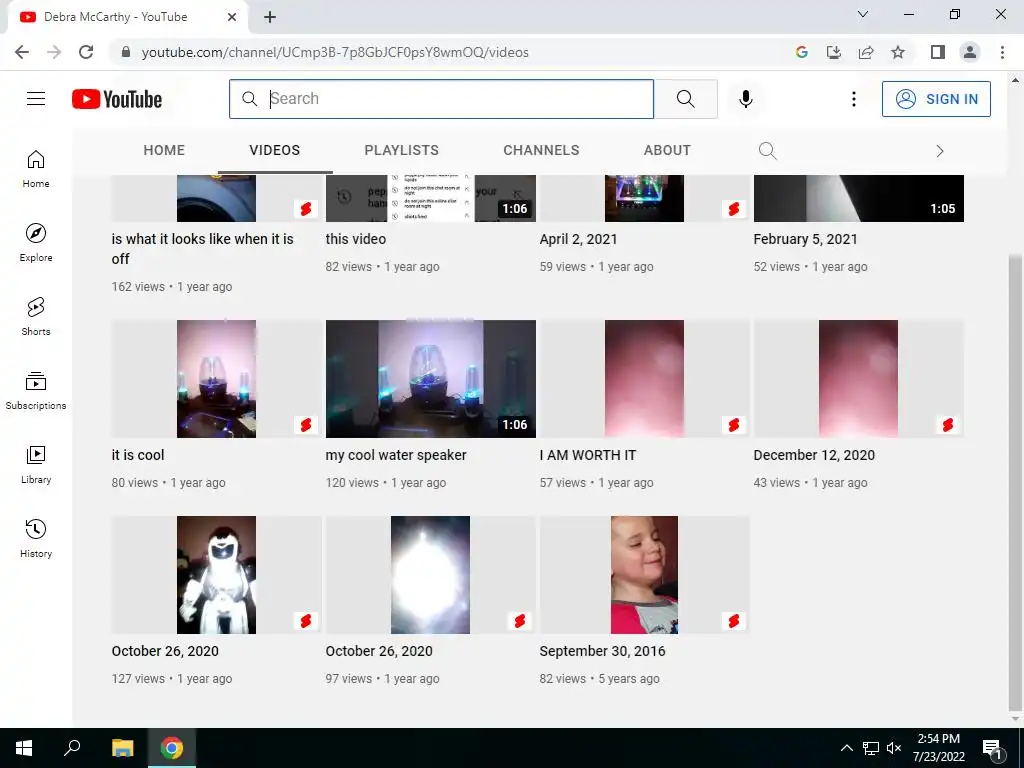Show hidden system tray icons
Viewport: 1024px width, 768px height.
[x=846, y=748]
